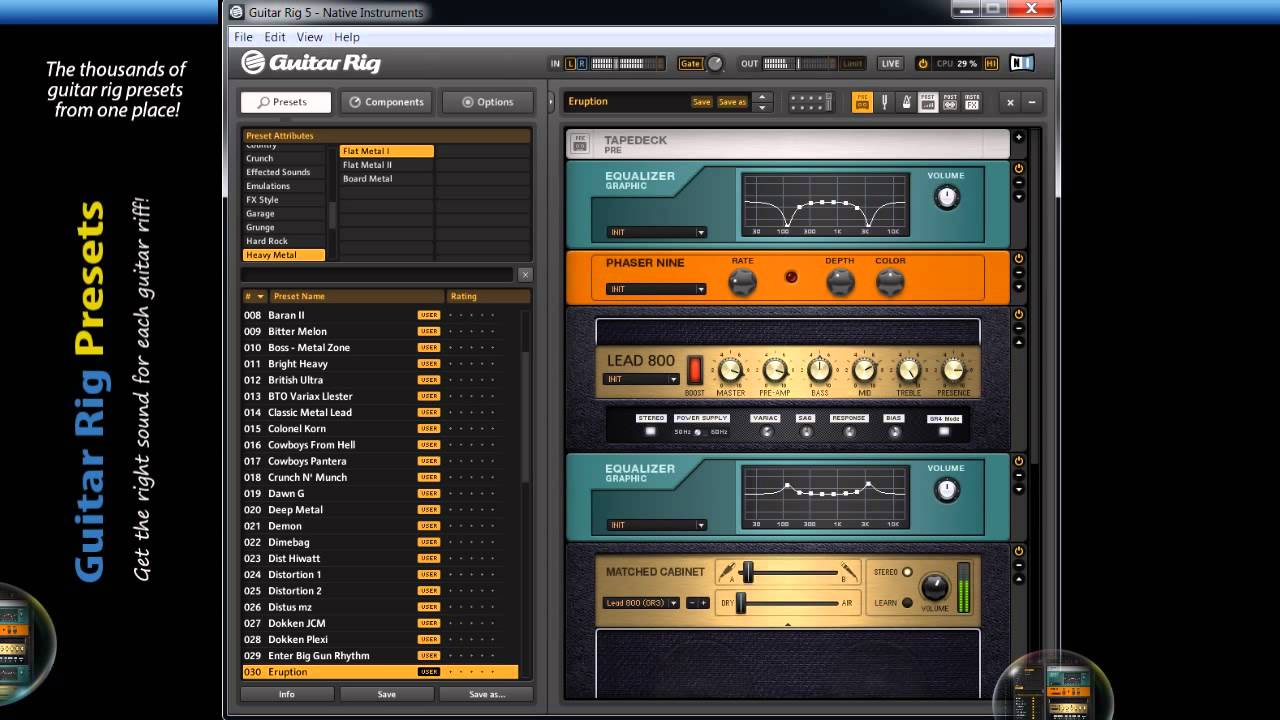Toggle the Lead 800 red Boost switch
This screenshot has width=1280, height=720.
(695, 370)
